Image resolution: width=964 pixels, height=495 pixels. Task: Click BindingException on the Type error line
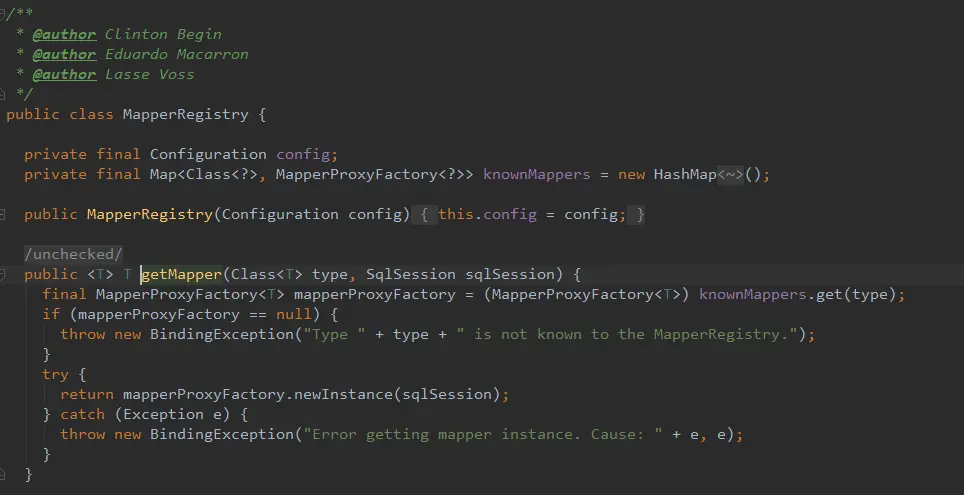tap(222, 335)
